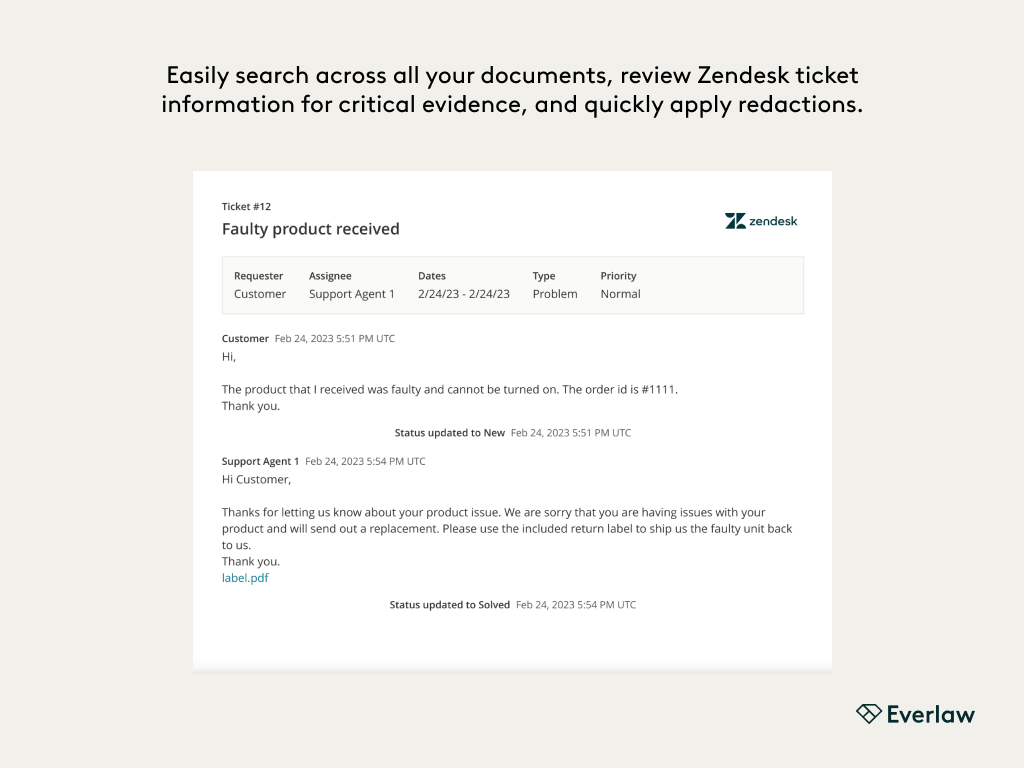Click the Faulty product received title

click(310, 229)
